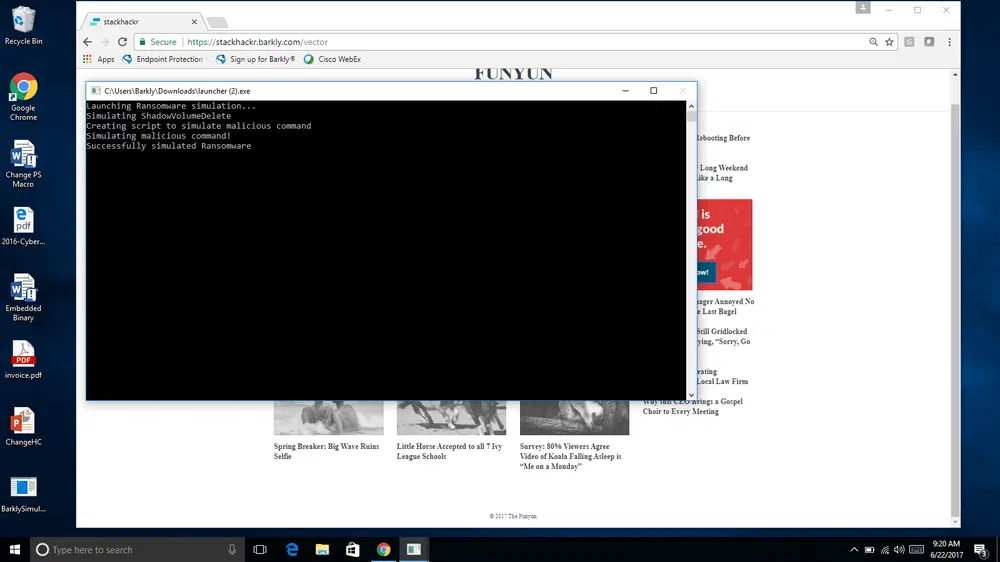This screenshot has height=562, width=1000.
Task: Open the Google Chrome desktop shortcut
Action: (x=24, y=97)
